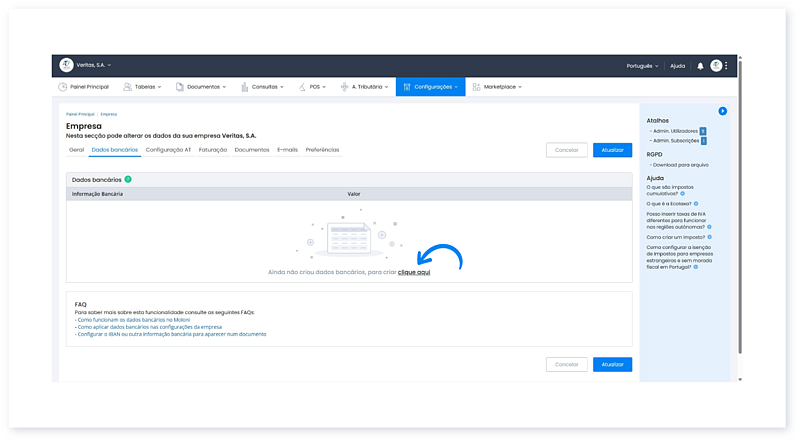Click the Atualizar button beside the tabs
Screen dimensions: 800x442
[x=612, y=150]
